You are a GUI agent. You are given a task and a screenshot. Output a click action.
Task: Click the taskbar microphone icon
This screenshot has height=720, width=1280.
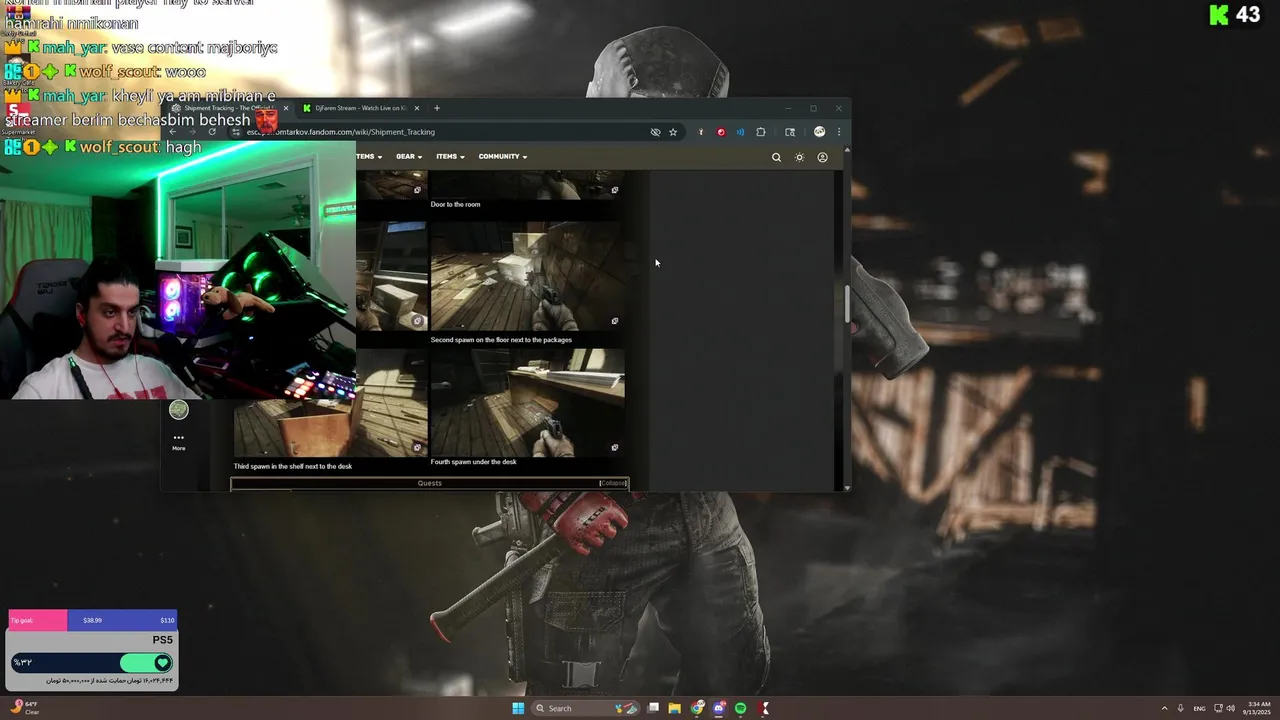1181,708
